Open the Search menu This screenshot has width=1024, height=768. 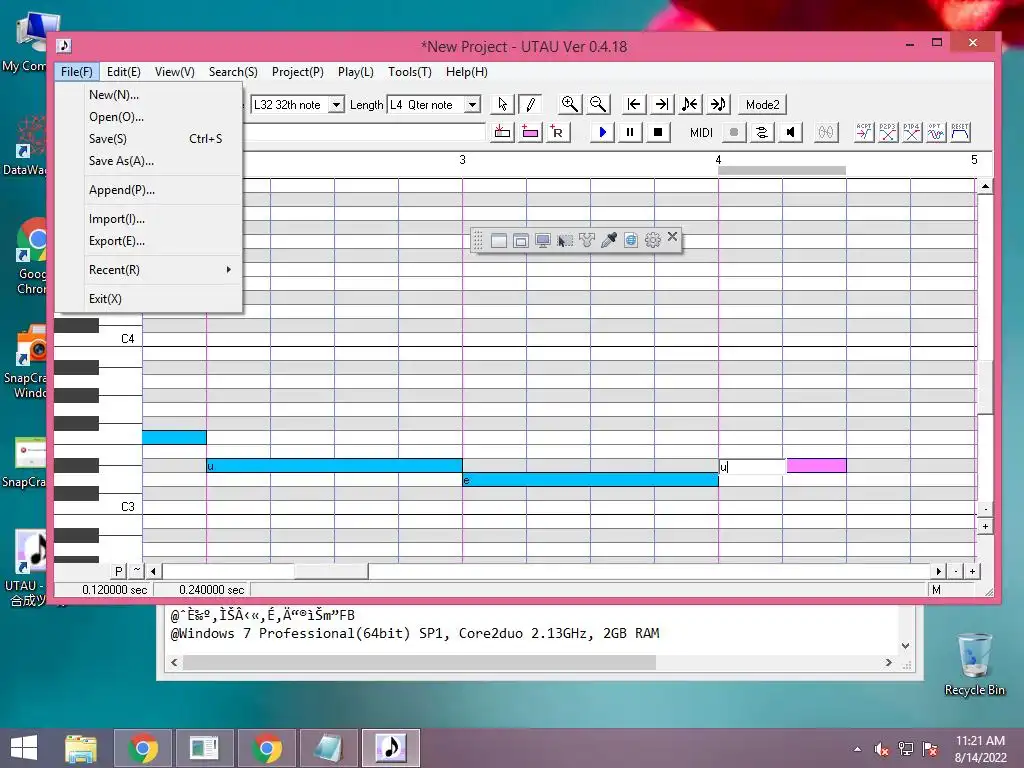tap(233, 72)
